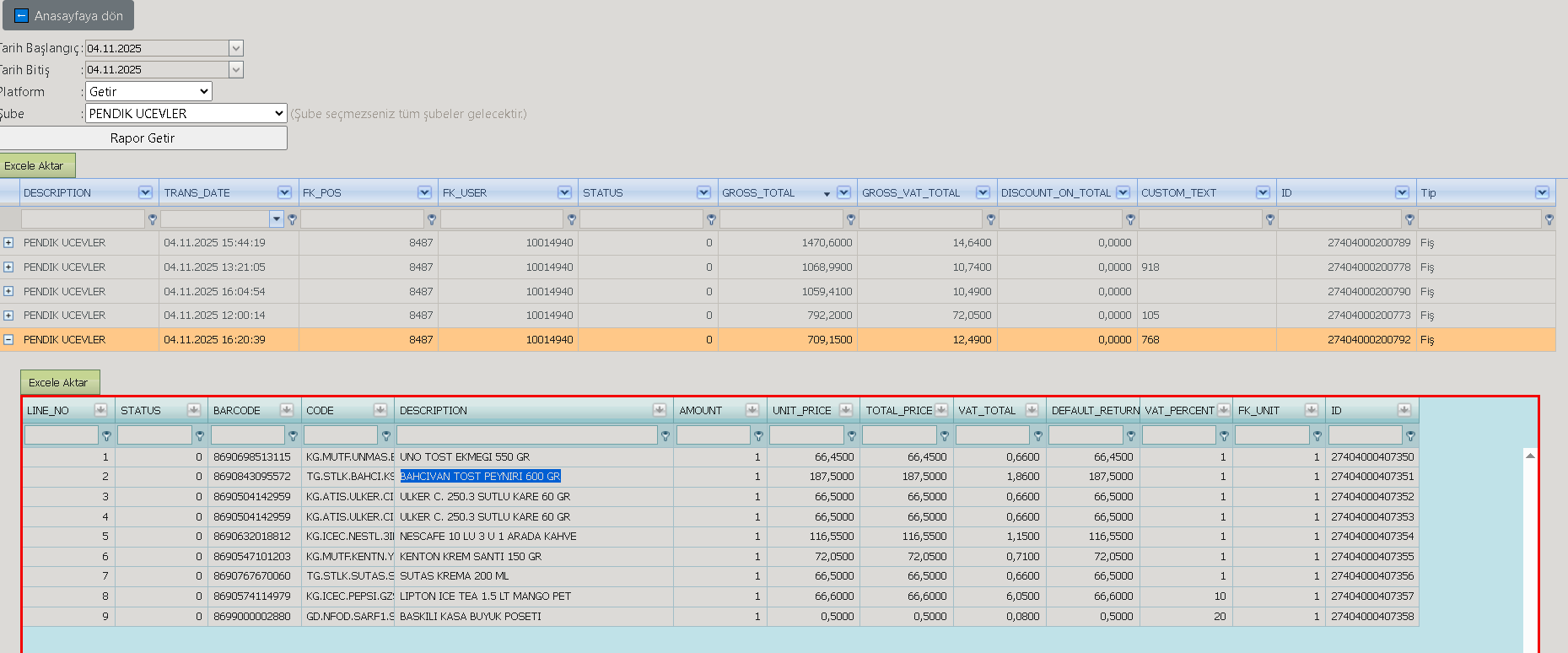Viewport: 1568px width, 653px height.
Task: Click the Tip column filter funnel icon
Action: pyautogui.click(x=1549, y=219)
